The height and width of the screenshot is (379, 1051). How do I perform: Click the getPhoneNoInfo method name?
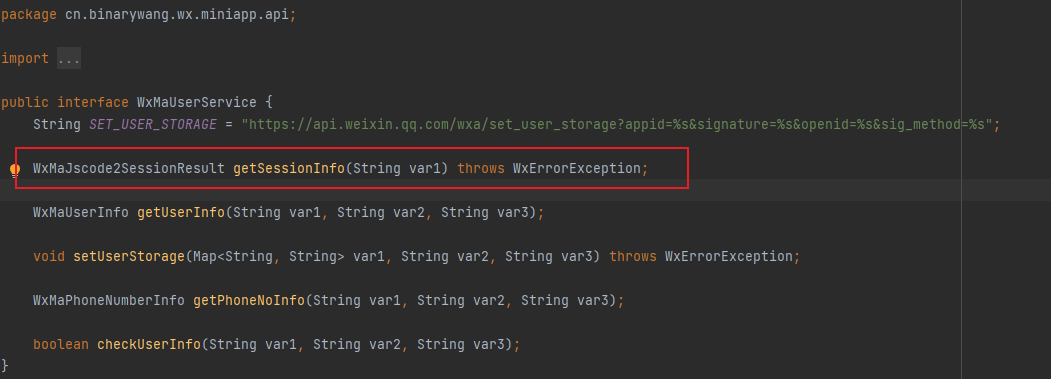pos(249,301)
